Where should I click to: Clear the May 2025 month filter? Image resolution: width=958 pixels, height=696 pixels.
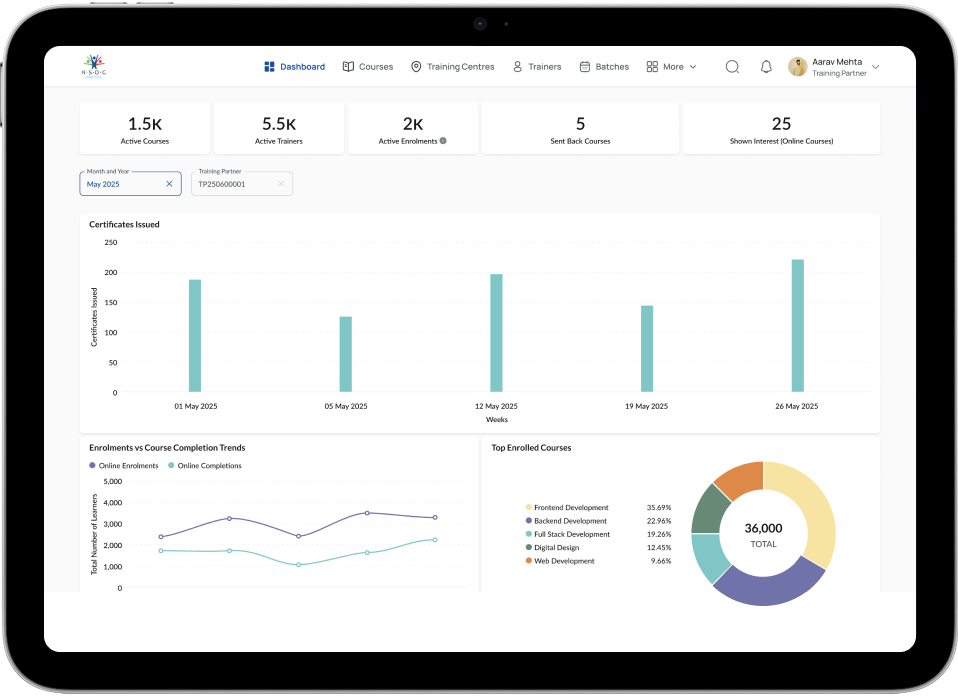pyautogui.click(x=169, y=184)
